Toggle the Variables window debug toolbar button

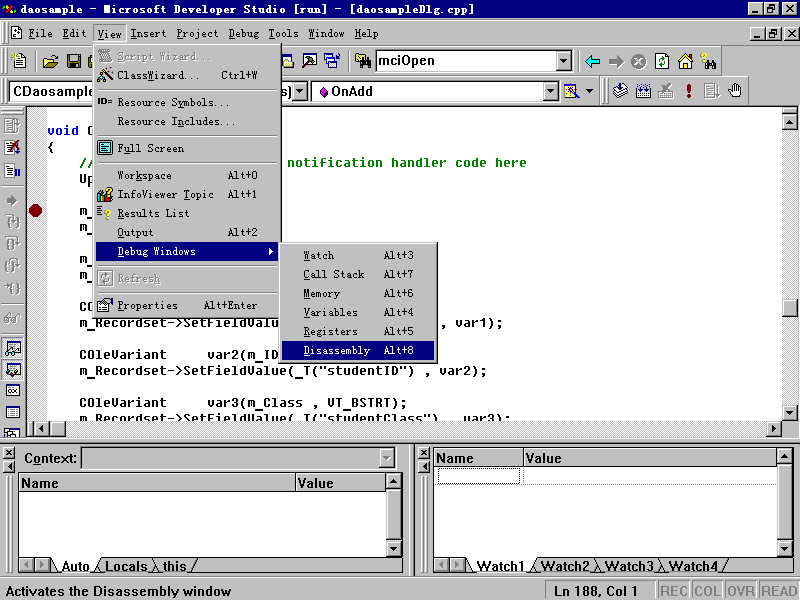click(13, 369)
